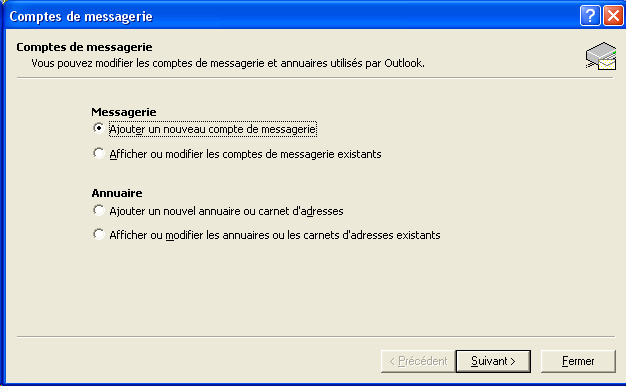This screenshot has width=626, height=386.
Task: Close the Comptes de messagerie dialog
Action: pos(613,16)
